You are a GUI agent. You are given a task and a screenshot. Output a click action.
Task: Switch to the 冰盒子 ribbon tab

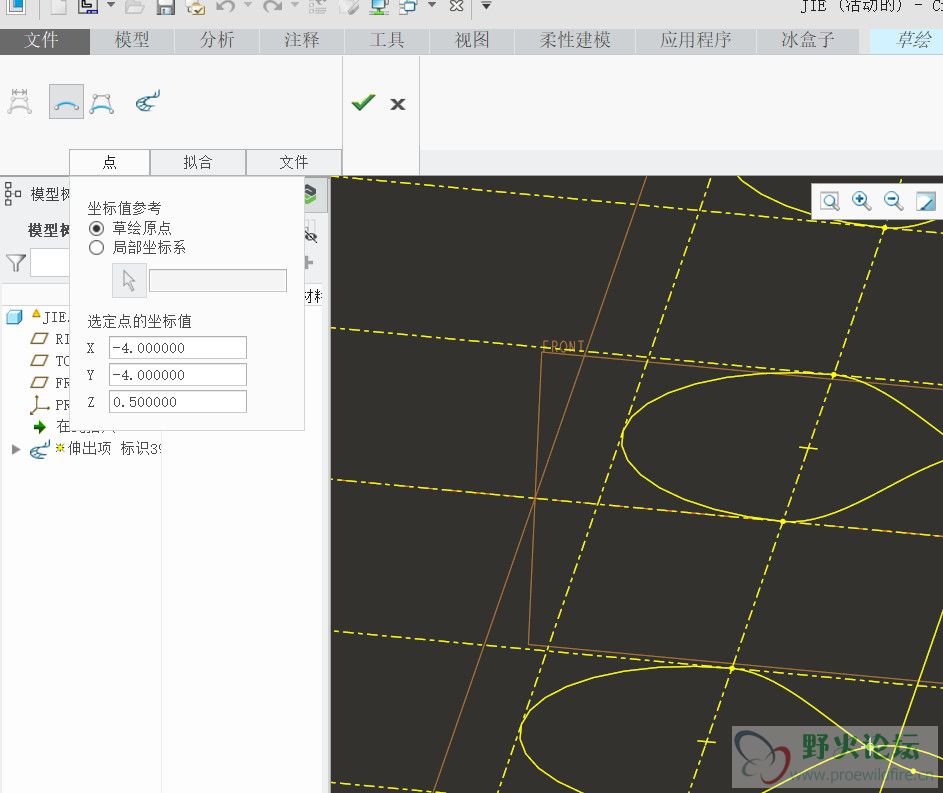pos(808,40)
